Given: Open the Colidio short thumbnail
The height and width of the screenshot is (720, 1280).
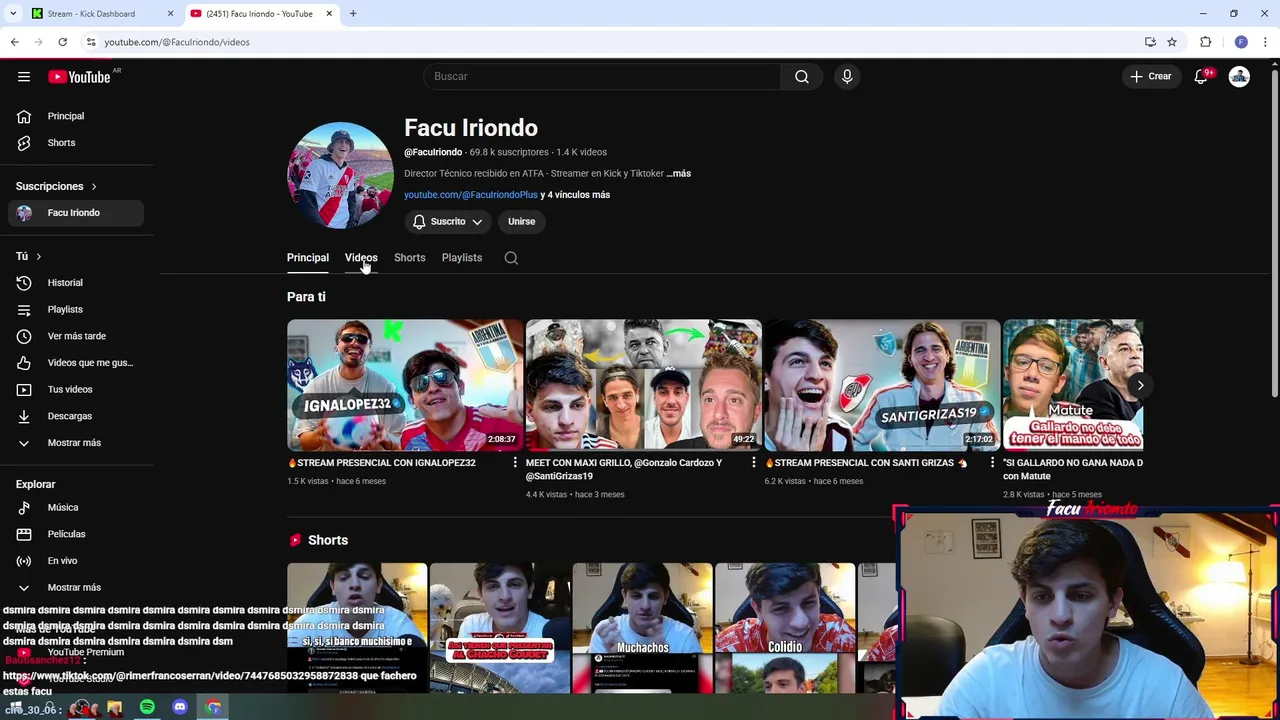Looking at the screenshot, I should click(x=785, y=628).
